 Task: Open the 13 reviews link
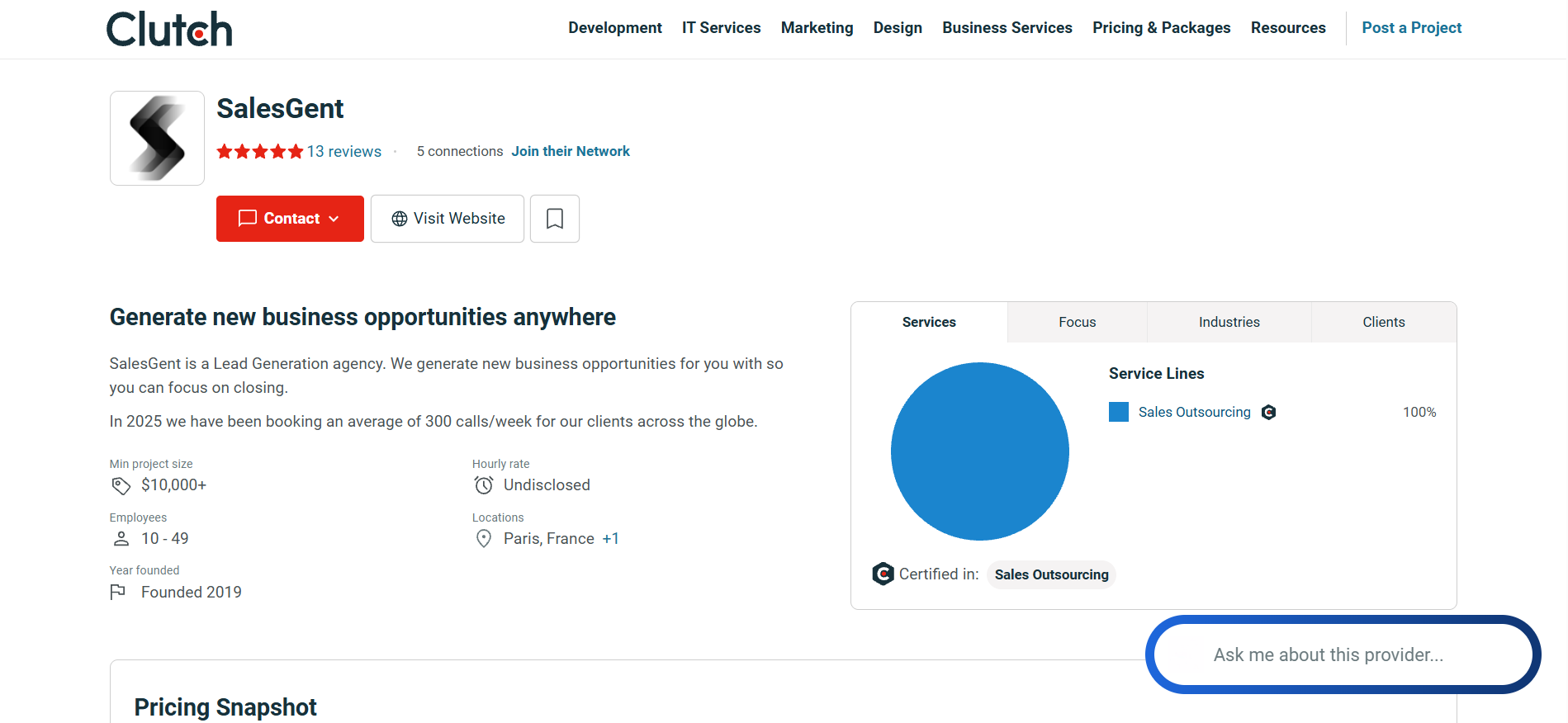(344, 152)
